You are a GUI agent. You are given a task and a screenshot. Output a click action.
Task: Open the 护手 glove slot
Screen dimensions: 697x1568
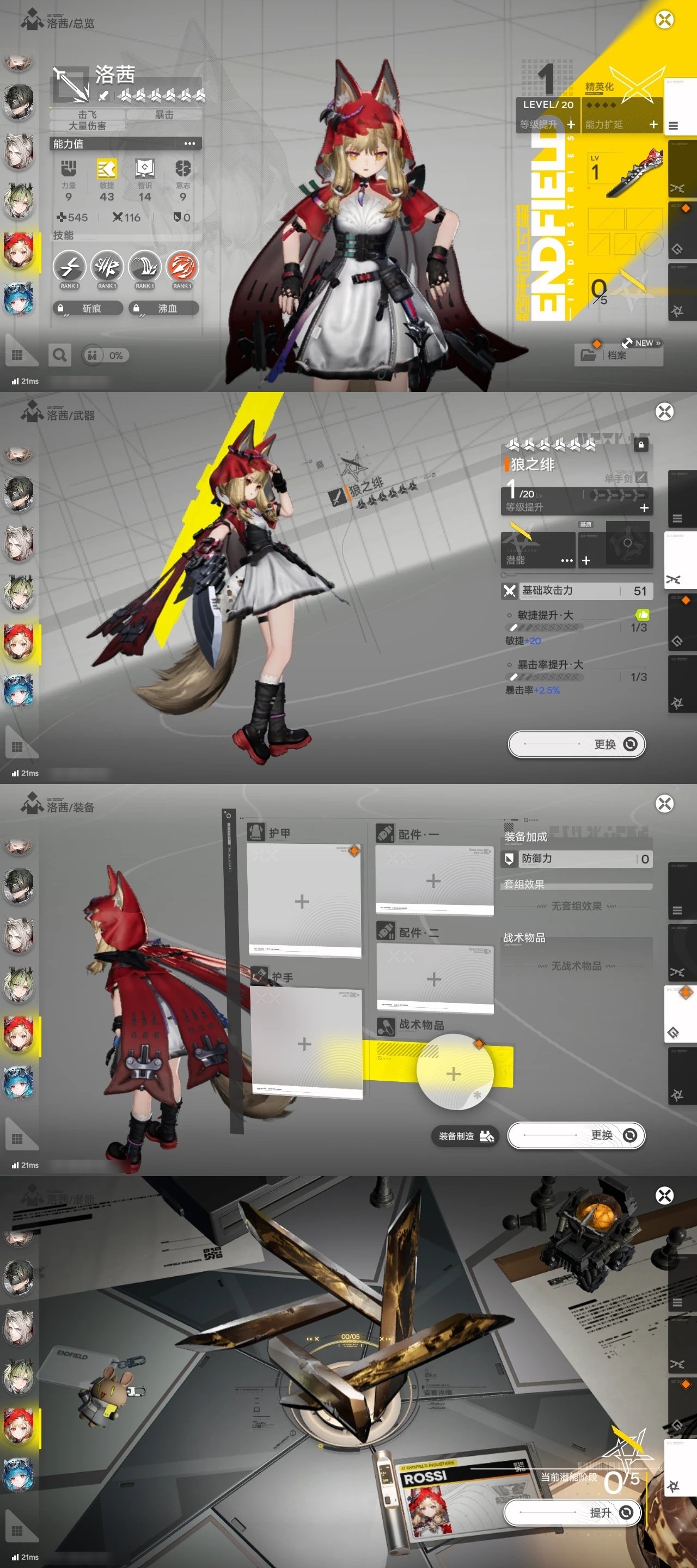(x=304, y=1044)
